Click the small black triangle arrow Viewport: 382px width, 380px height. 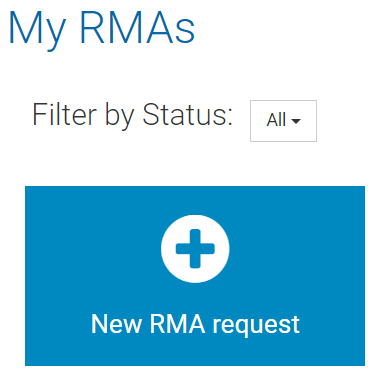(x=296, y=121)
